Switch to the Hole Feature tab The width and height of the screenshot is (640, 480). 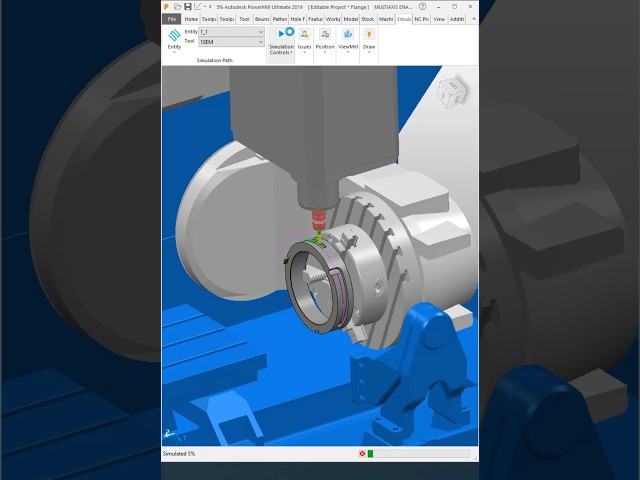tap(297, 19)
